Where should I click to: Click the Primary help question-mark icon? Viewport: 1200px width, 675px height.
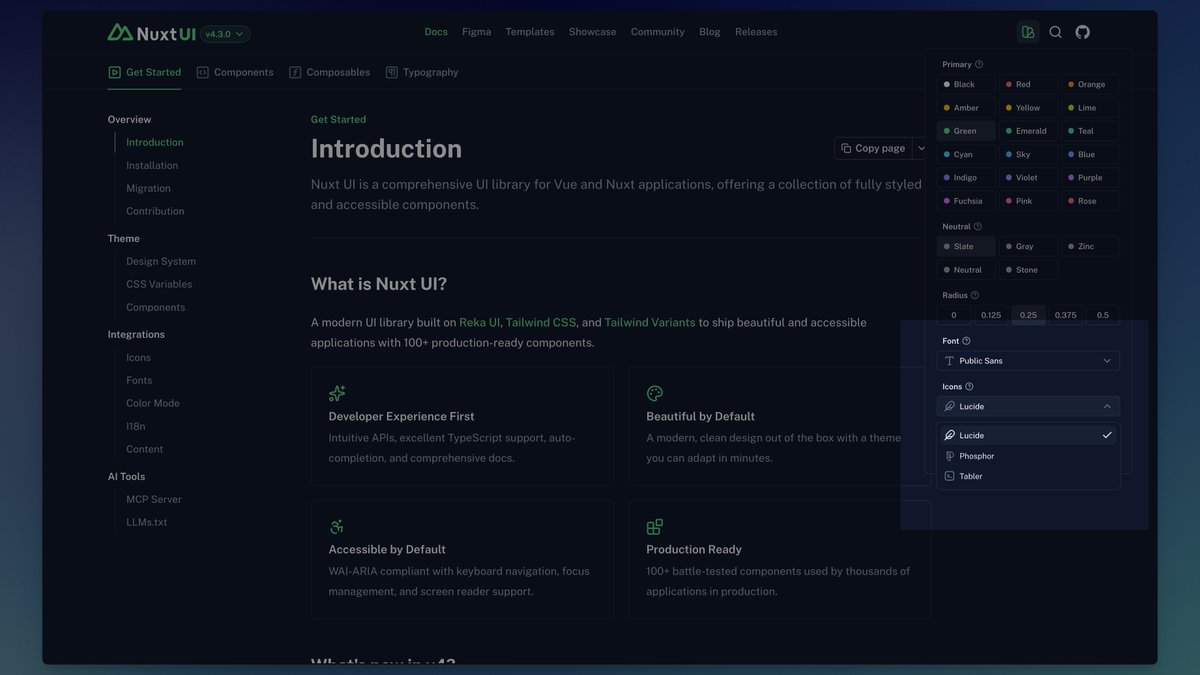pos(979,64)
